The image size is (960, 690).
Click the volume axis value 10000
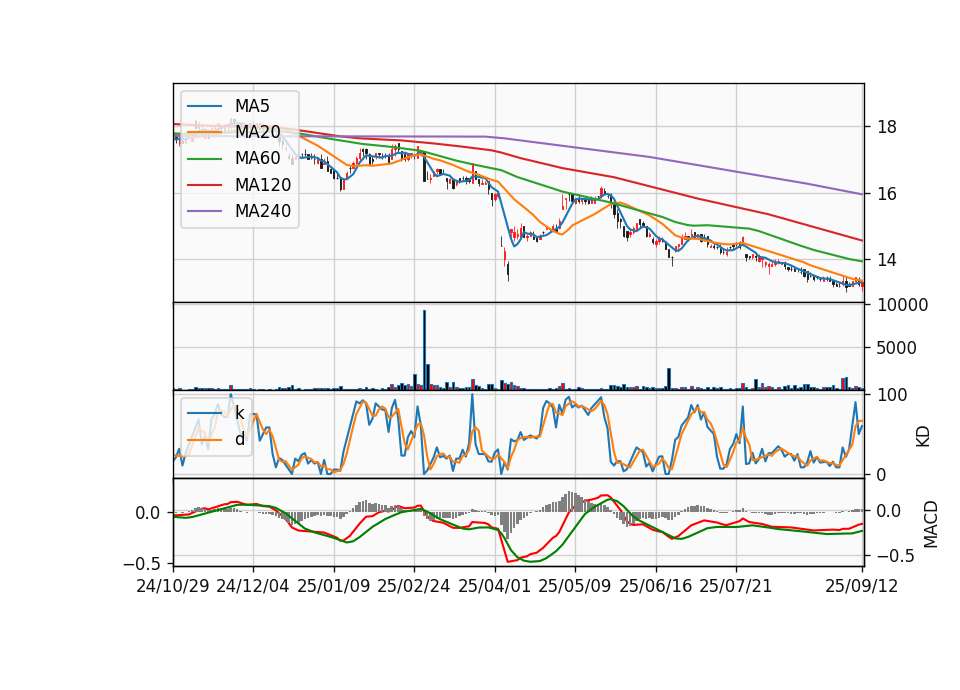(903, 305)
